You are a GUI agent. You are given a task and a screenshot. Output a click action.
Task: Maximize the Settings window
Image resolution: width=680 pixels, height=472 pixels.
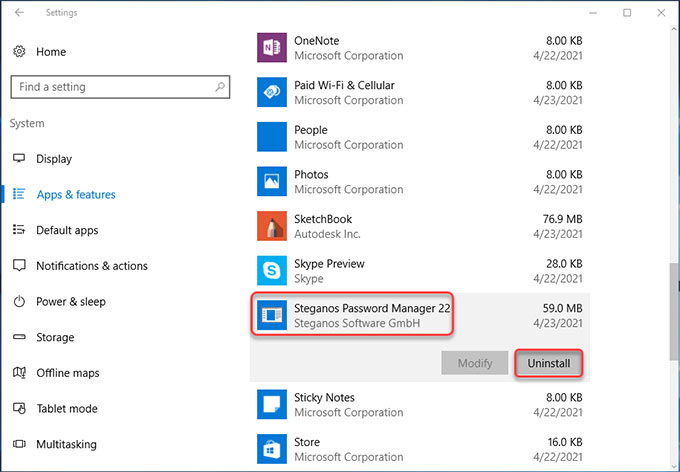click(627, 13)
